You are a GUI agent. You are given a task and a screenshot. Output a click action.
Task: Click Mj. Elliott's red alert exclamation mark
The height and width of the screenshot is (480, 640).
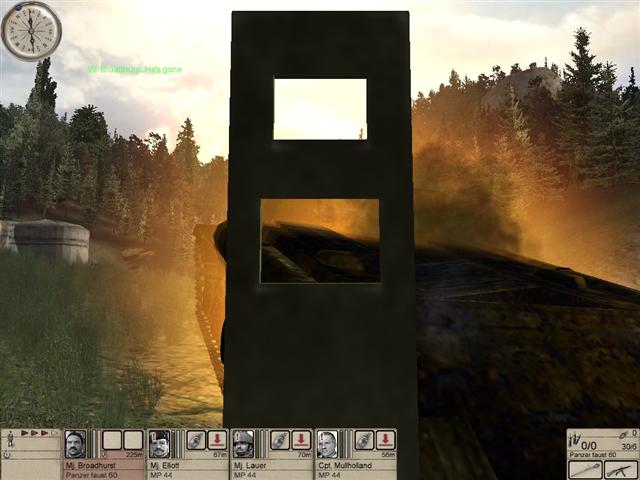pos(153,436)
